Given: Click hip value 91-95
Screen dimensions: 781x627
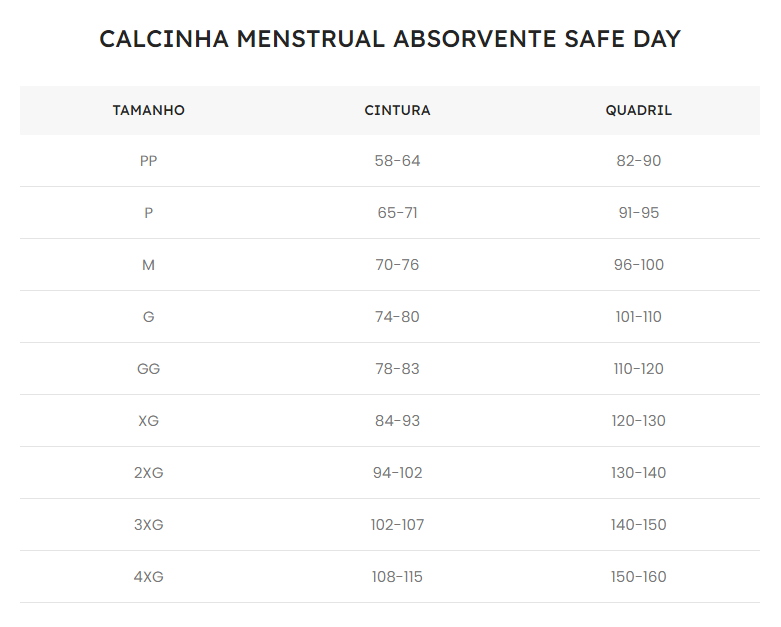Looking at the screenshot, I should (639, 213).
